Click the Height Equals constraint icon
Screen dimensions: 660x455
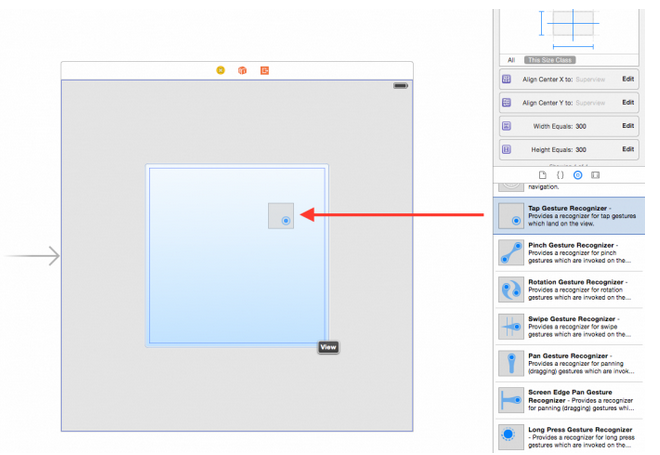click(506, 149)
